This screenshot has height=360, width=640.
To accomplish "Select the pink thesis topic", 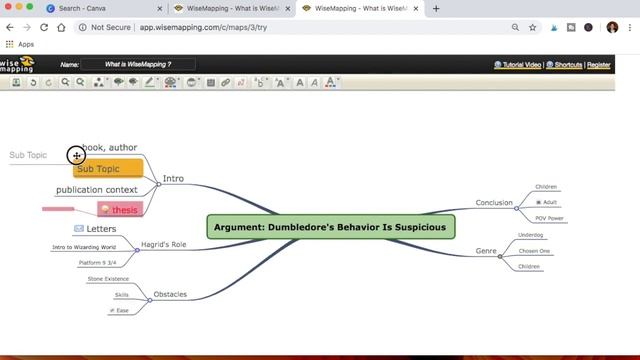I will pyautogui.click(x=120, y=209).
